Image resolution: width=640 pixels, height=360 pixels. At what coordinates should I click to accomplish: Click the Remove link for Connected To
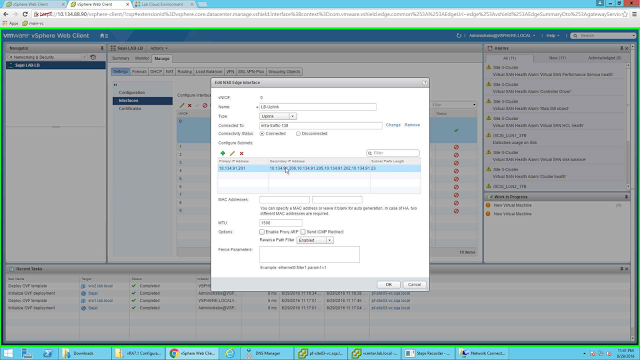tap(412, 125)
